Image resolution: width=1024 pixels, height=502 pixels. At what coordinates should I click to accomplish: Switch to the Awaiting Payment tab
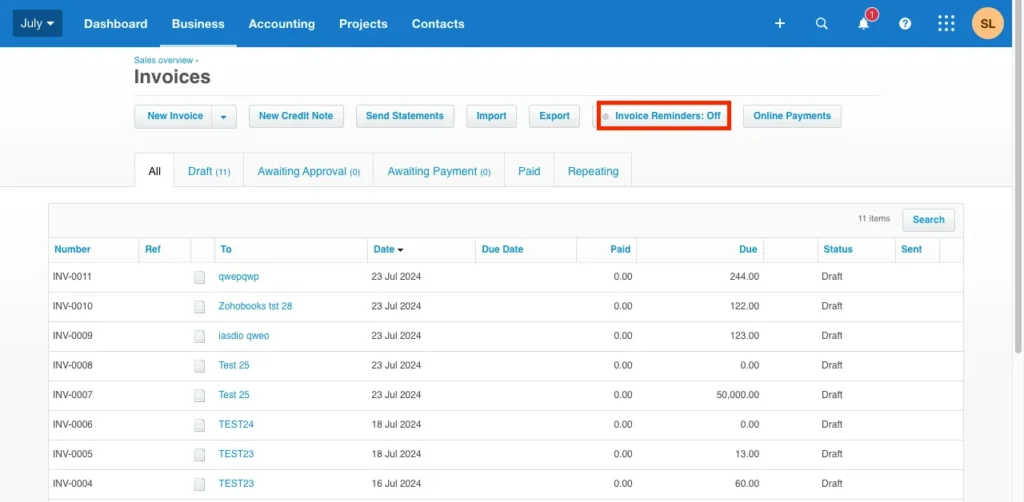[x=439, y=171]
